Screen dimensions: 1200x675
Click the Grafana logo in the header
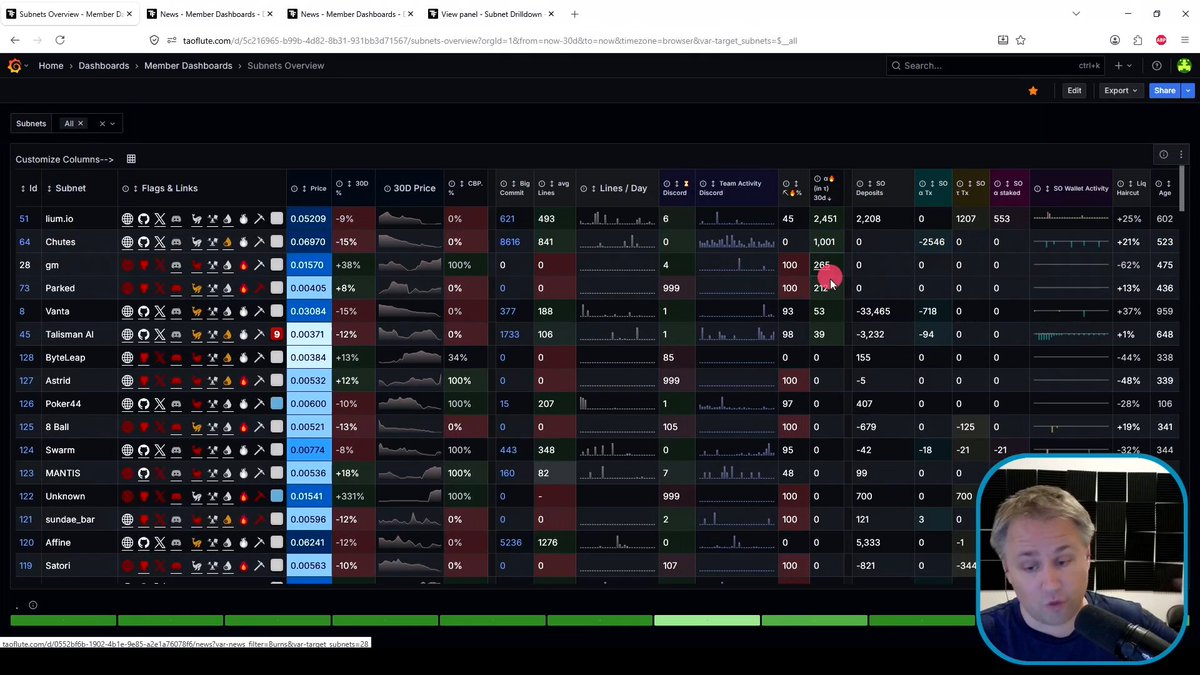[x=14, y=65]
